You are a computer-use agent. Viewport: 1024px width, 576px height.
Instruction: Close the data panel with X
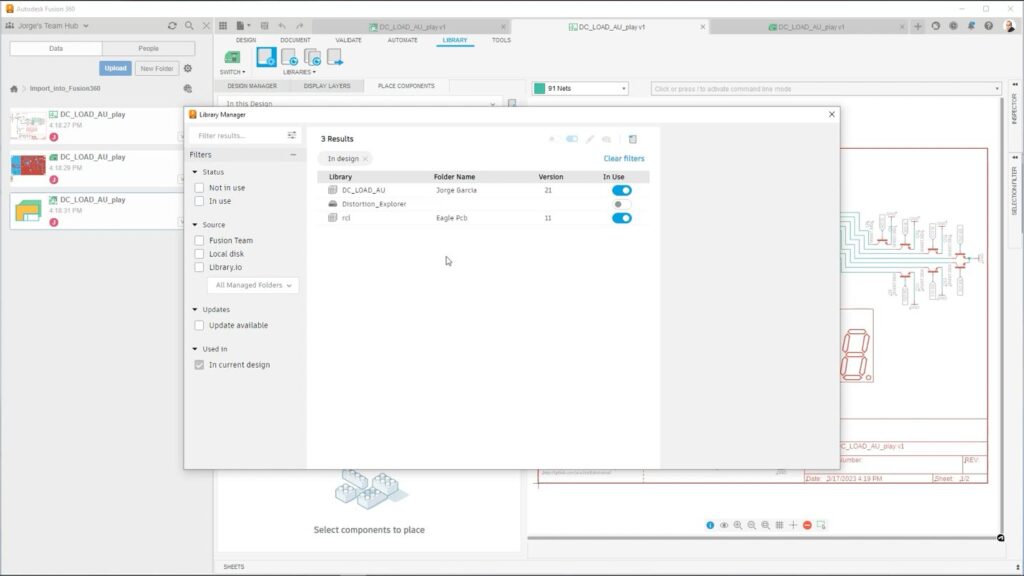pos(206,25)
